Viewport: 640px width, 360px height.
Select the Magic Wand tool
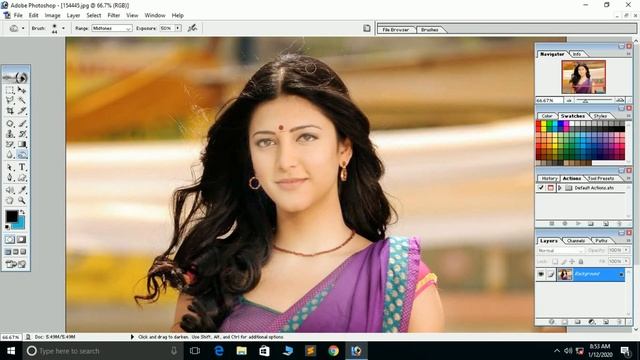[22, 100]
